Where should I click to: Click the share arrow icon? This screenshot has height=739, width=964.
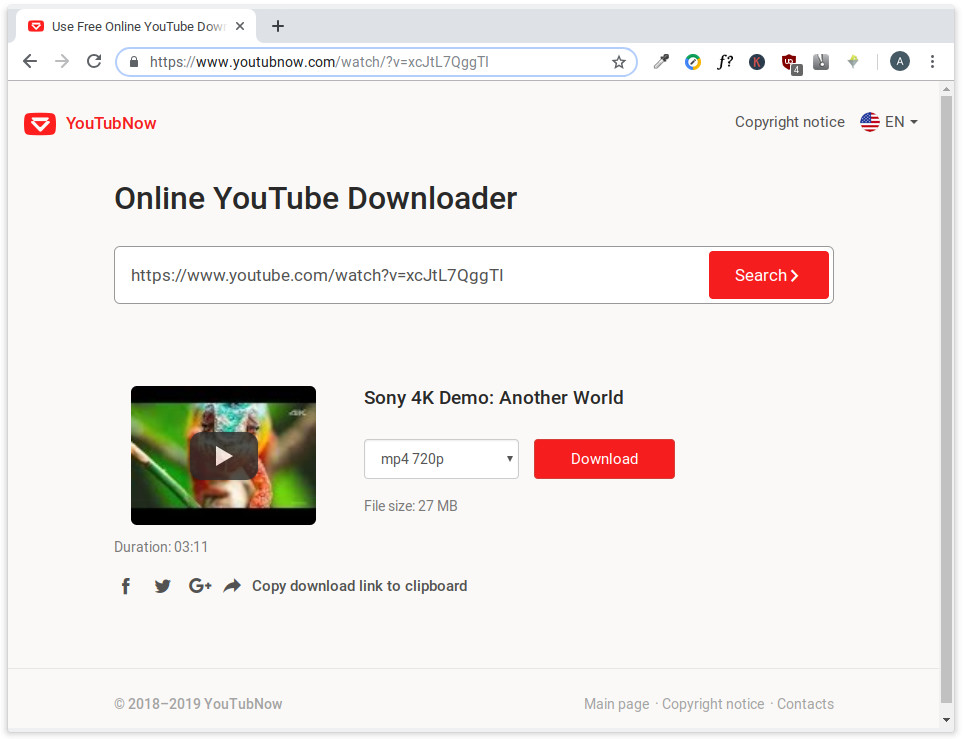(232, 586)
